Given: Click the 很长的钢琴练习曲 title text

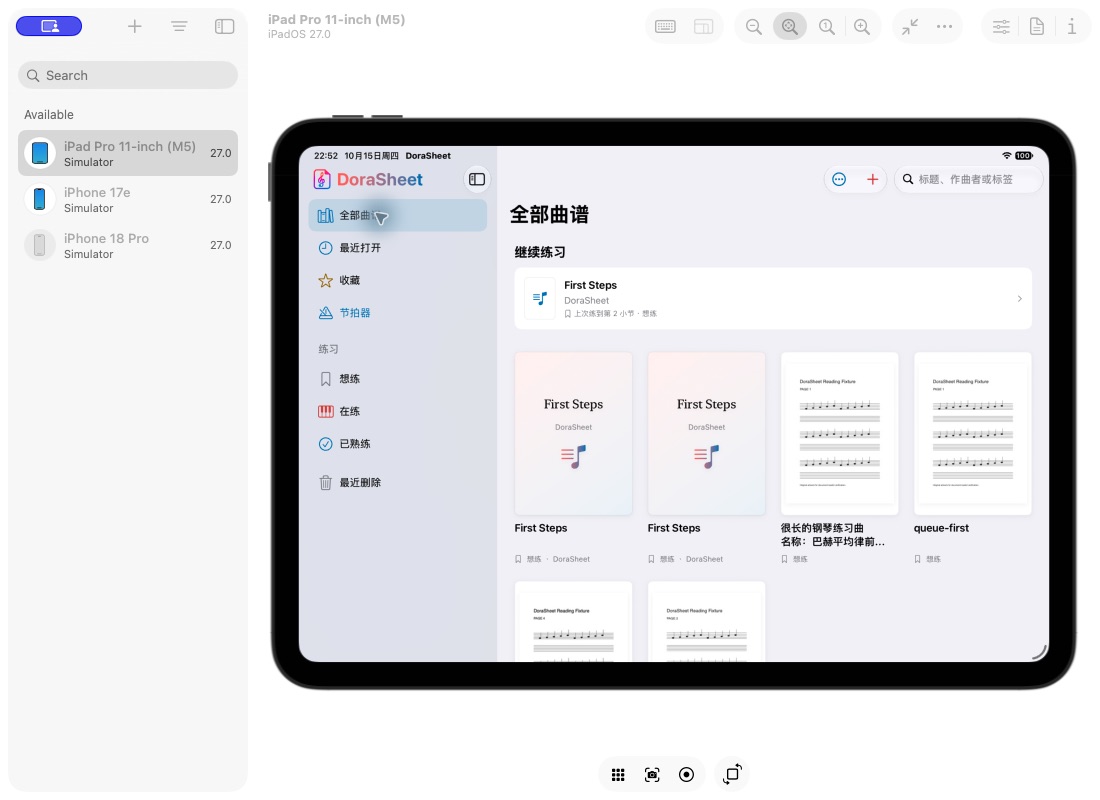Looking at the screenshot, I should (x=833, y=535).
